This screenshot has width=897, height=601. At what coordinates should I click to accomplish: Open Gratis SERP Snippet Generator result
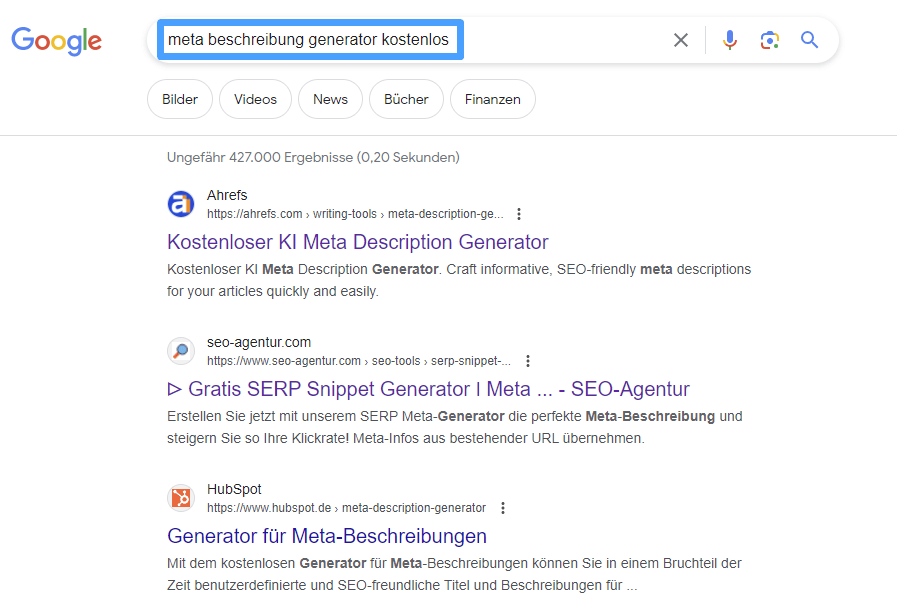tap(428, 389)
